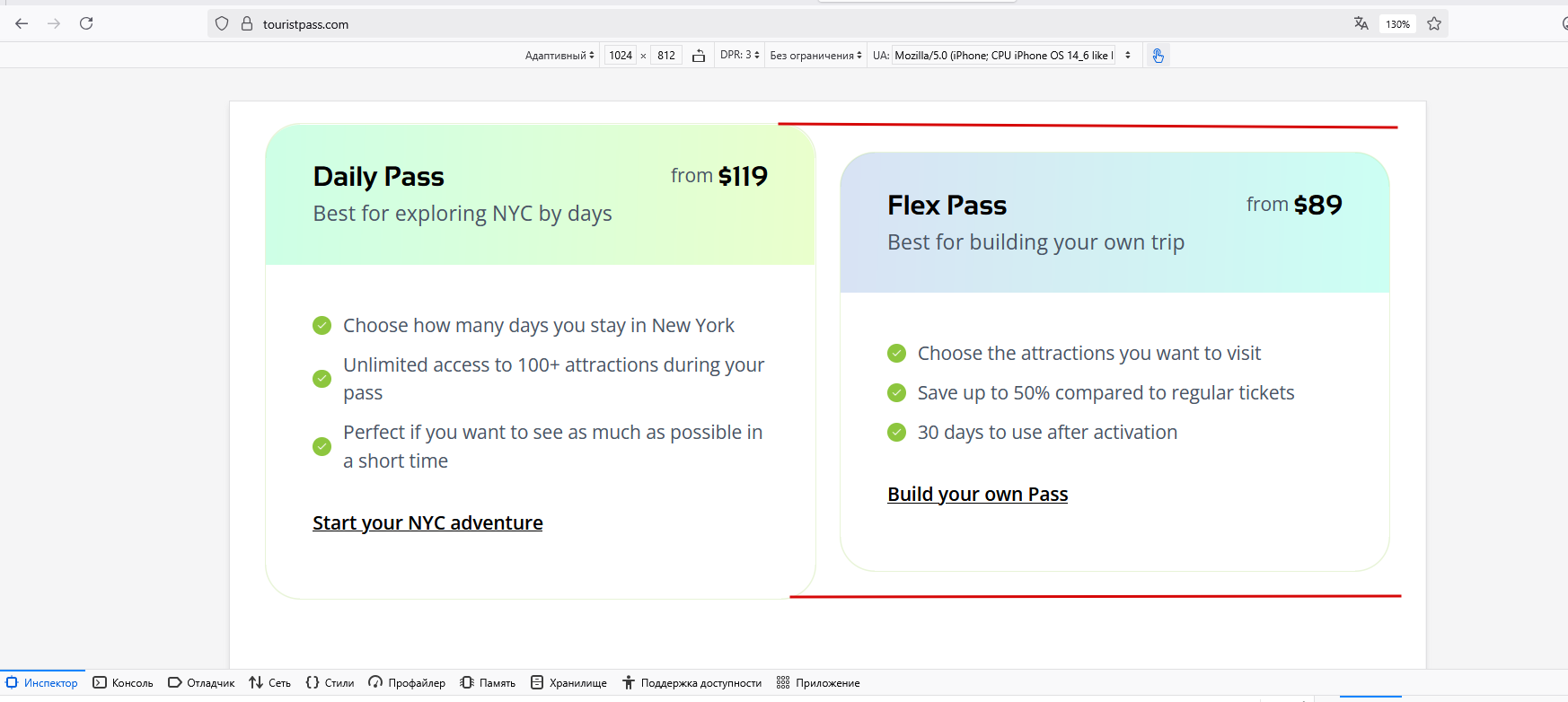
Task: Expand the DPR selector
Action: point(740,56)
